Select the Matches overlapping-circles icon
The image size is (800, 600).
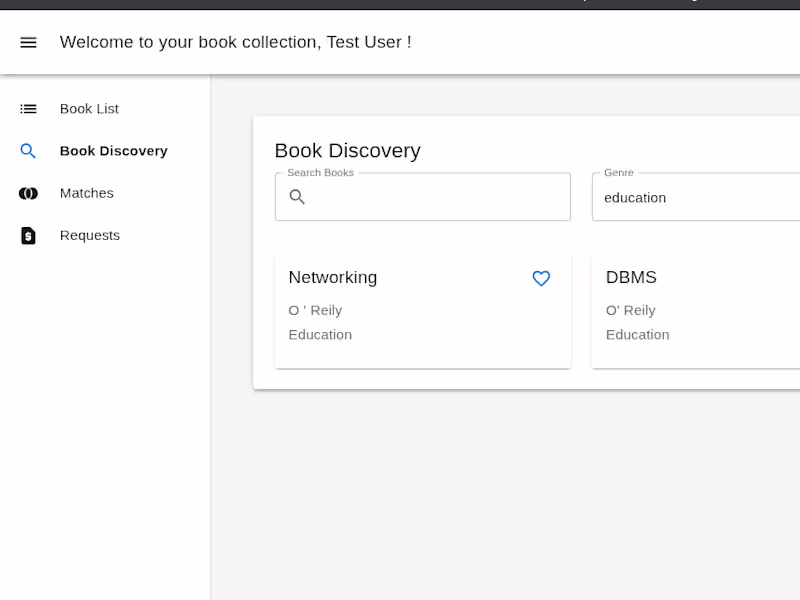point(27,192)
